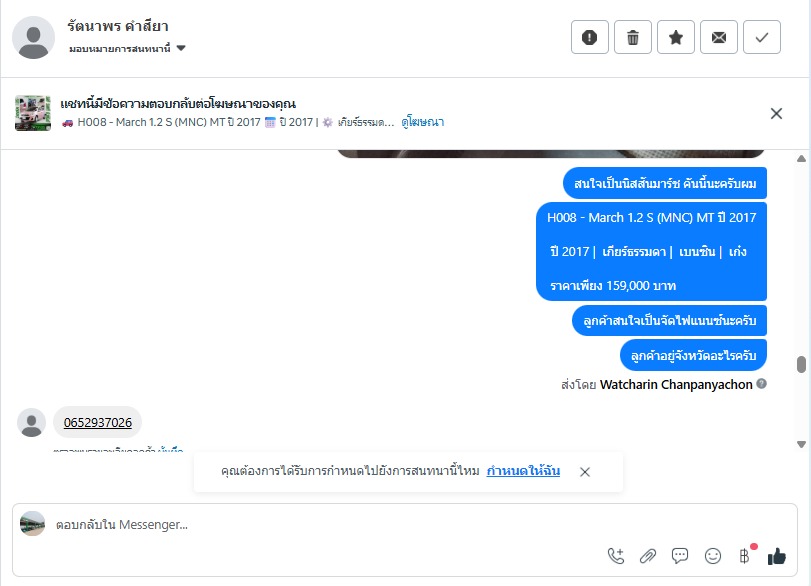The image size is (811, 586).
Task: Mark conversation as spam with exclamation icon
Action: 590,37
